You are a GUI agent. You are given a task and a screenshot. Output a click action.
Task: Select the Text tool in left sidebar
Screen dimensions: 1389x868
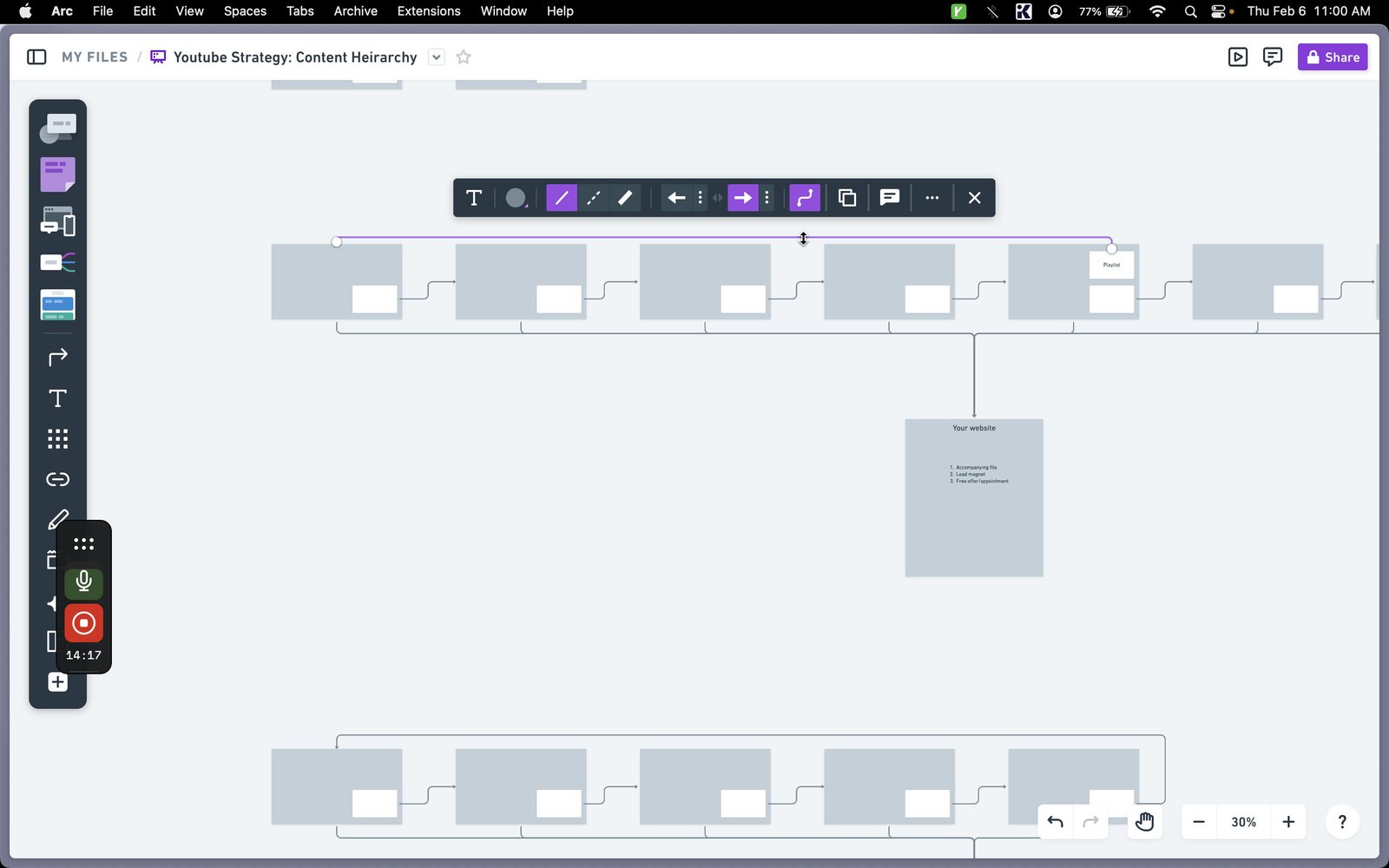(57, 398)
